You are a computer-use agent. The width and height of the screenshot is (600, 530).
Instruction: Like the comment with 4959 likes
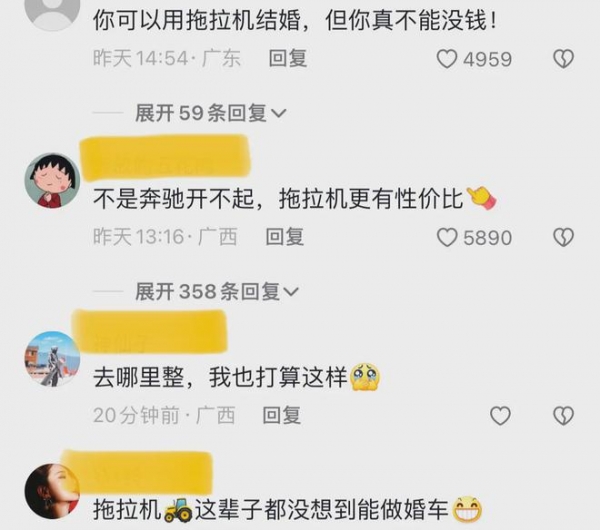click(x=447, y=59)
